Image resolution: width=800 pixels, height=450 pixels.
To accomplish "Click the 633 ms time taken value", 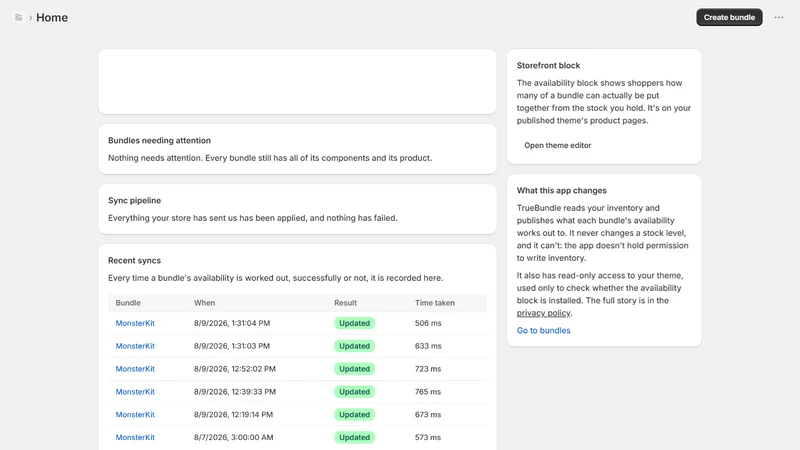I will [428, 346].
